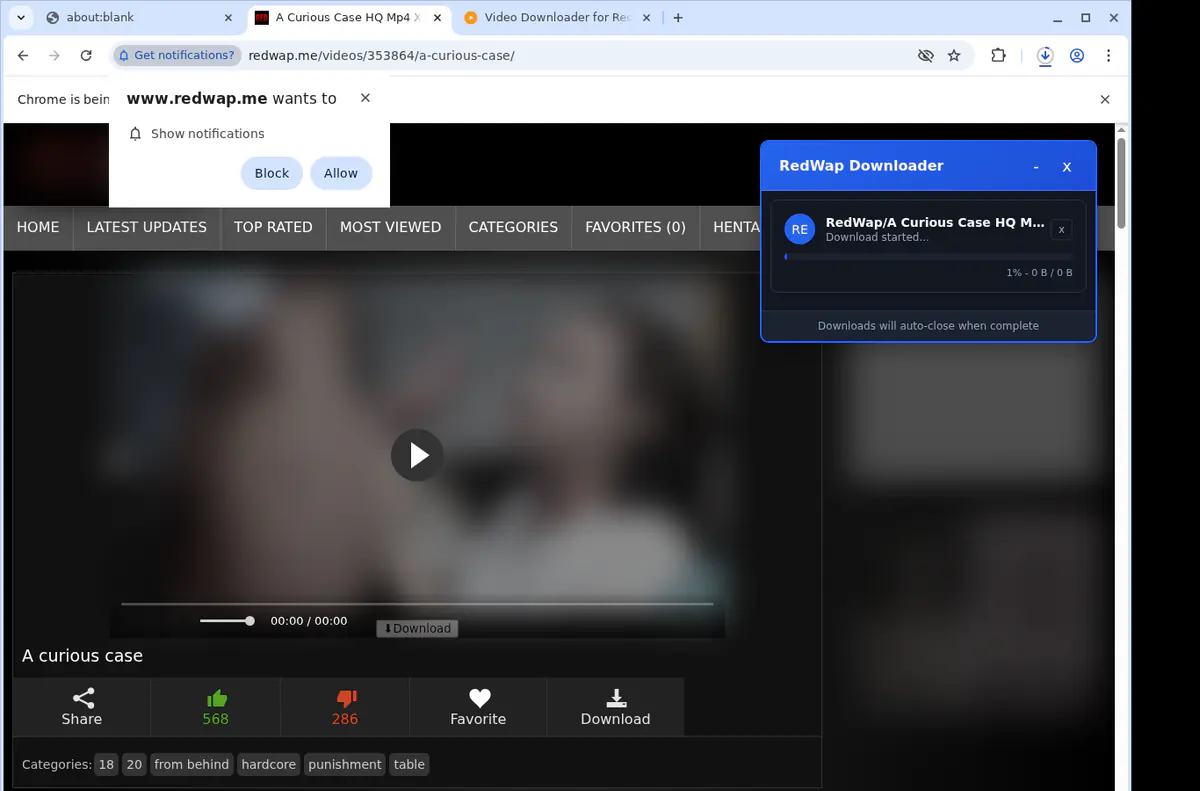The height and width of the screenshot is (791, 1200).
Task: Open the crossed-eye tracking protection icon
Action: (x=926, y=56)
